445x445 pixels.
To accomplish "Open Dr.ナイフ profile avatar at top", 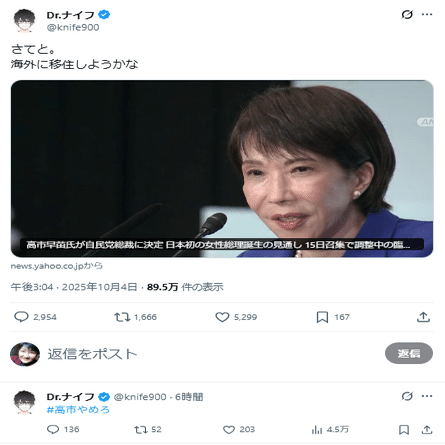I will pos(24,20).
